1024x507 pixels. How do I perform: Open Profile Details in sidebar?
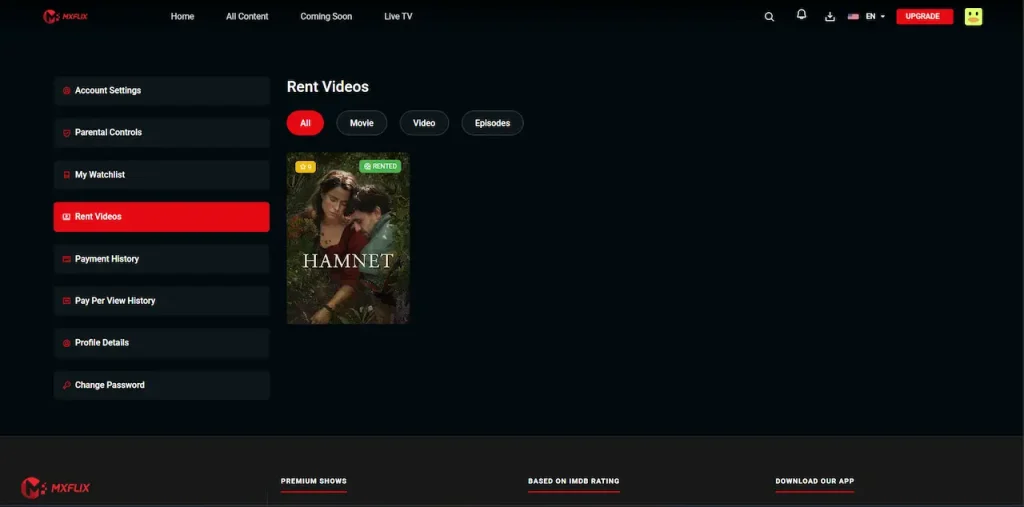(x=161, y=343)
